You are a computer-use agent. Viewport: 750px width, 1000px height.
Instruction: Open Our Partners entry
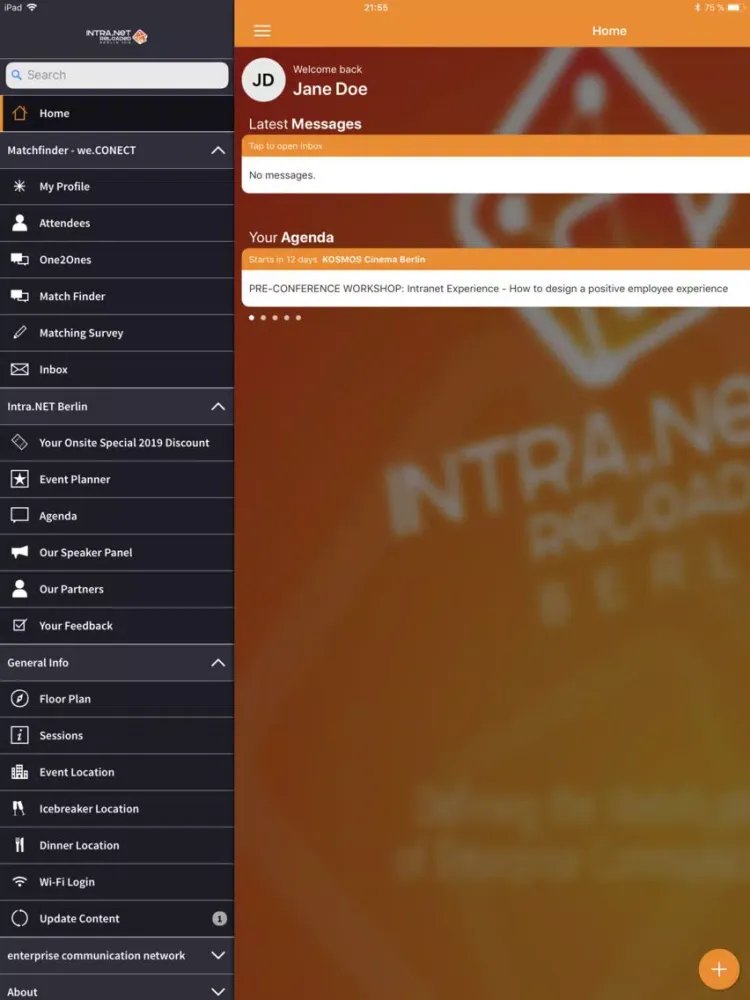point(117,589)
